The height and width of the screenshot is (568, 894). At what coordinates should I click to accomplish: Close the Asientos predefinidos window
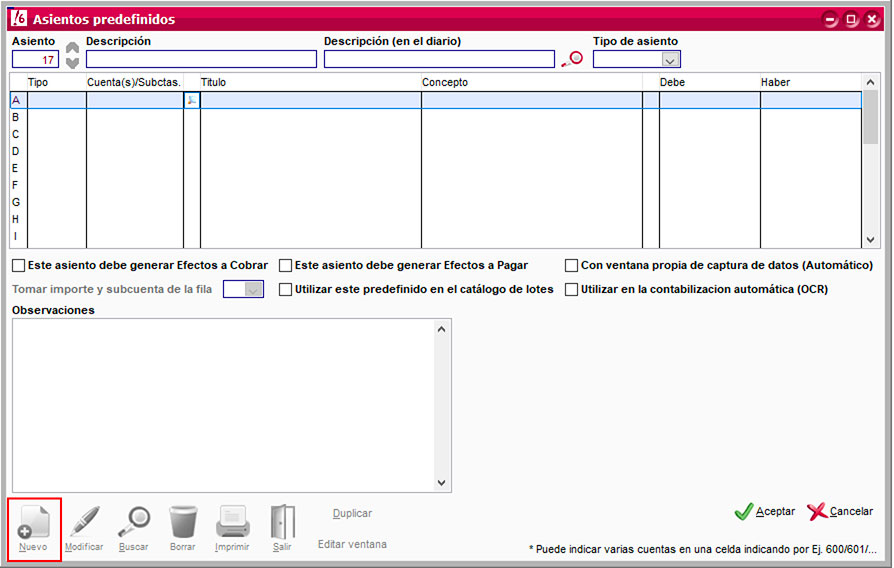[872, 19]
